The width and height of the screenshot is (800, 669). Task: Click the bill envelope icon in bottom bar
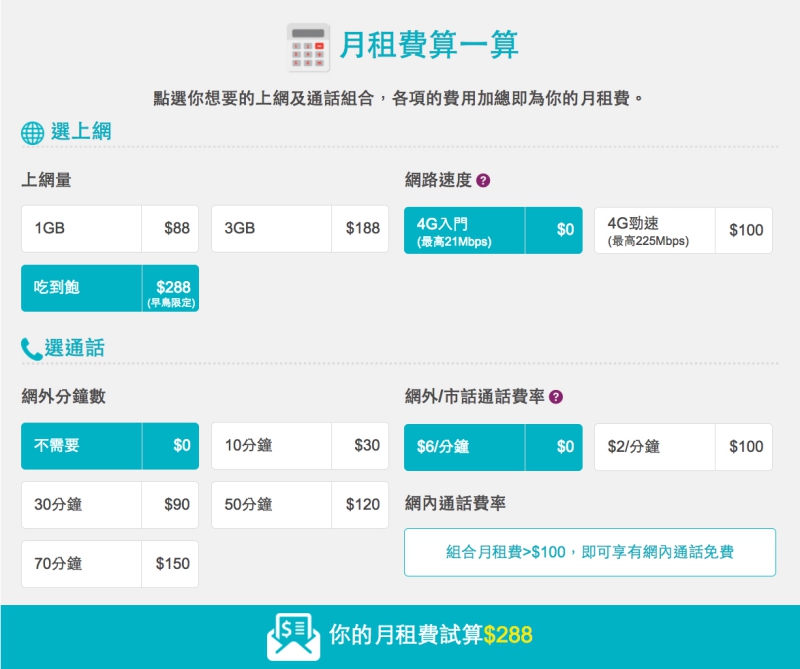pyautogui.click(x=293, y=636)
